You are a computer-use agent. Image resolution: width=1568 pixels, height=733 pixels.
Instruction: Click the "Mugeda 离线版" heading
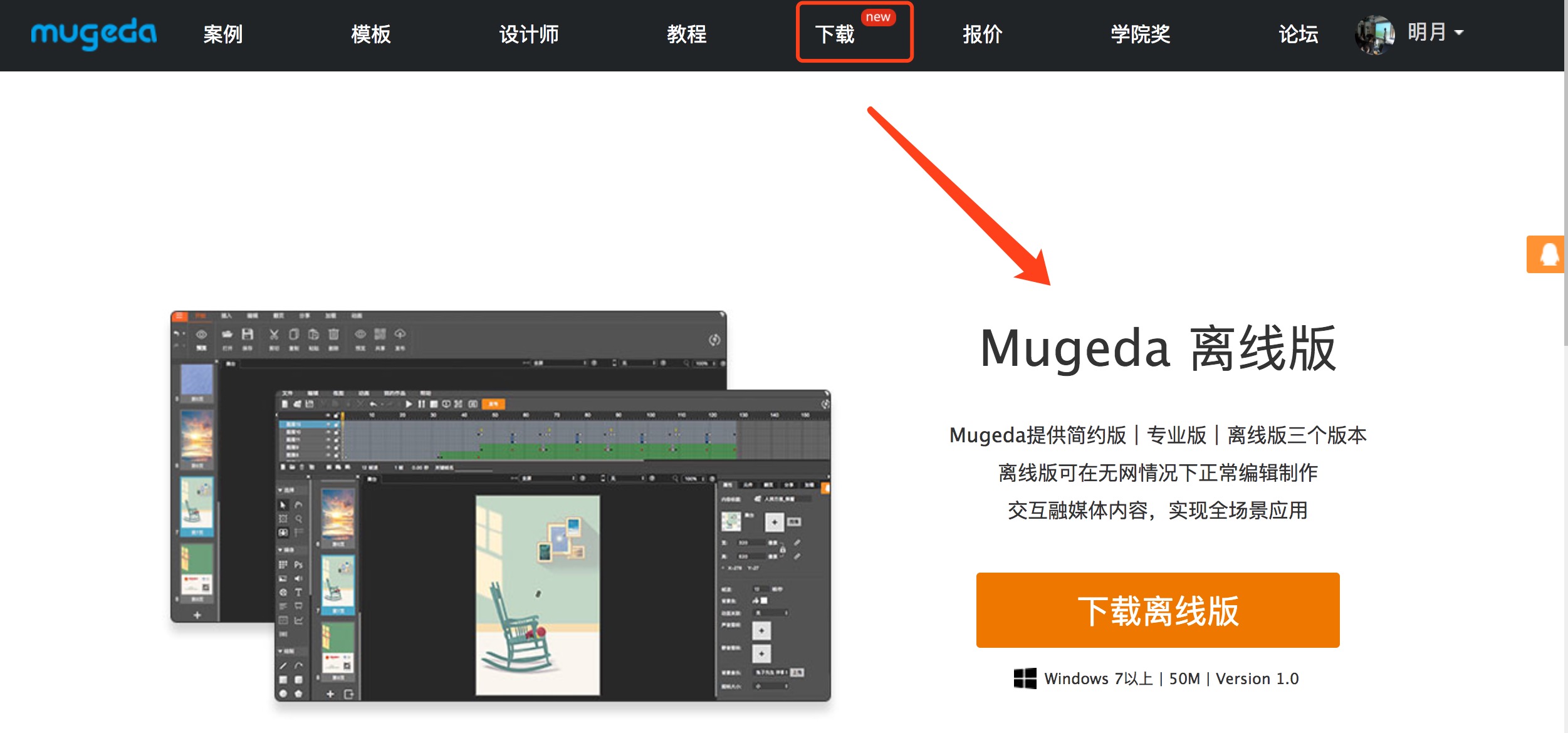(x=1158, y=349)
